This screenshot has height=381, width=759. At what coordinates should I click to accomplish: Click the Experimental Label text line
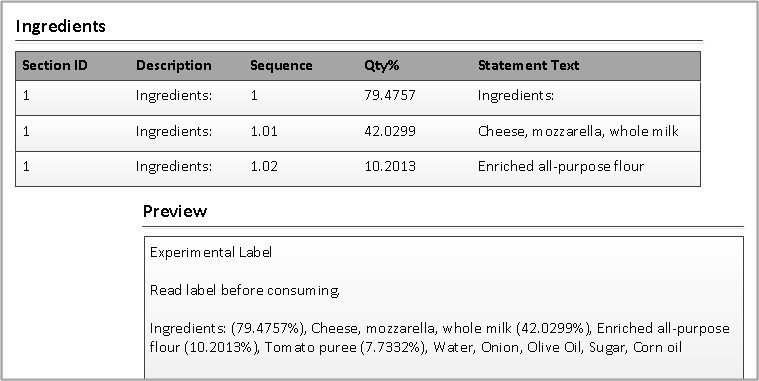click(x=211, y=252)
